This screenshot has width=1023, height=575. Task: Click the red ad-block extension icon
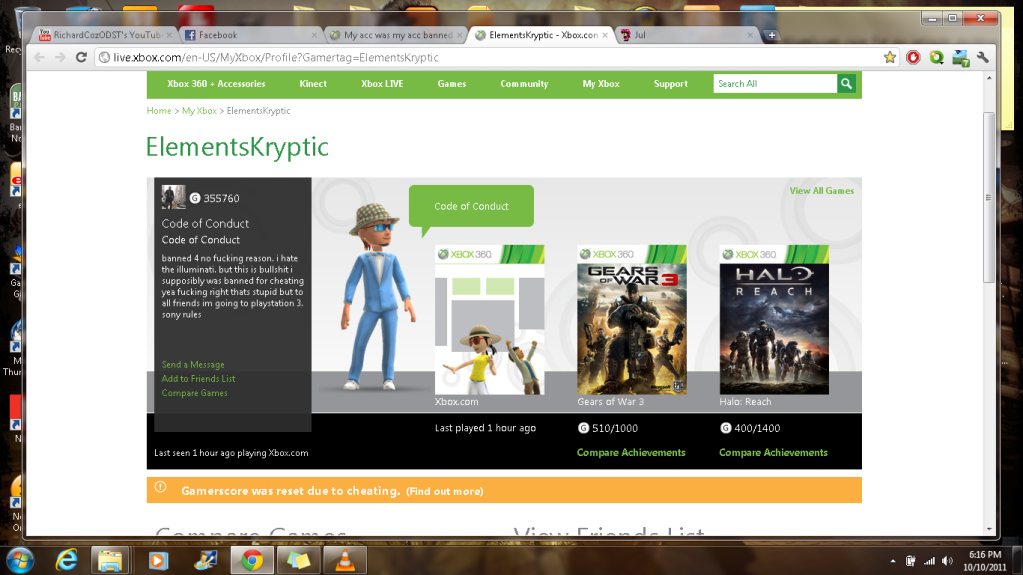tap(913, 57)
